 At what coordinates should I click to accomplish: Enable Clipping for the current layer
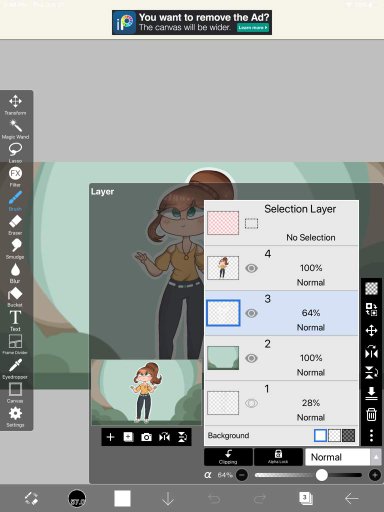pyautogui.click(x=228, y=457)
